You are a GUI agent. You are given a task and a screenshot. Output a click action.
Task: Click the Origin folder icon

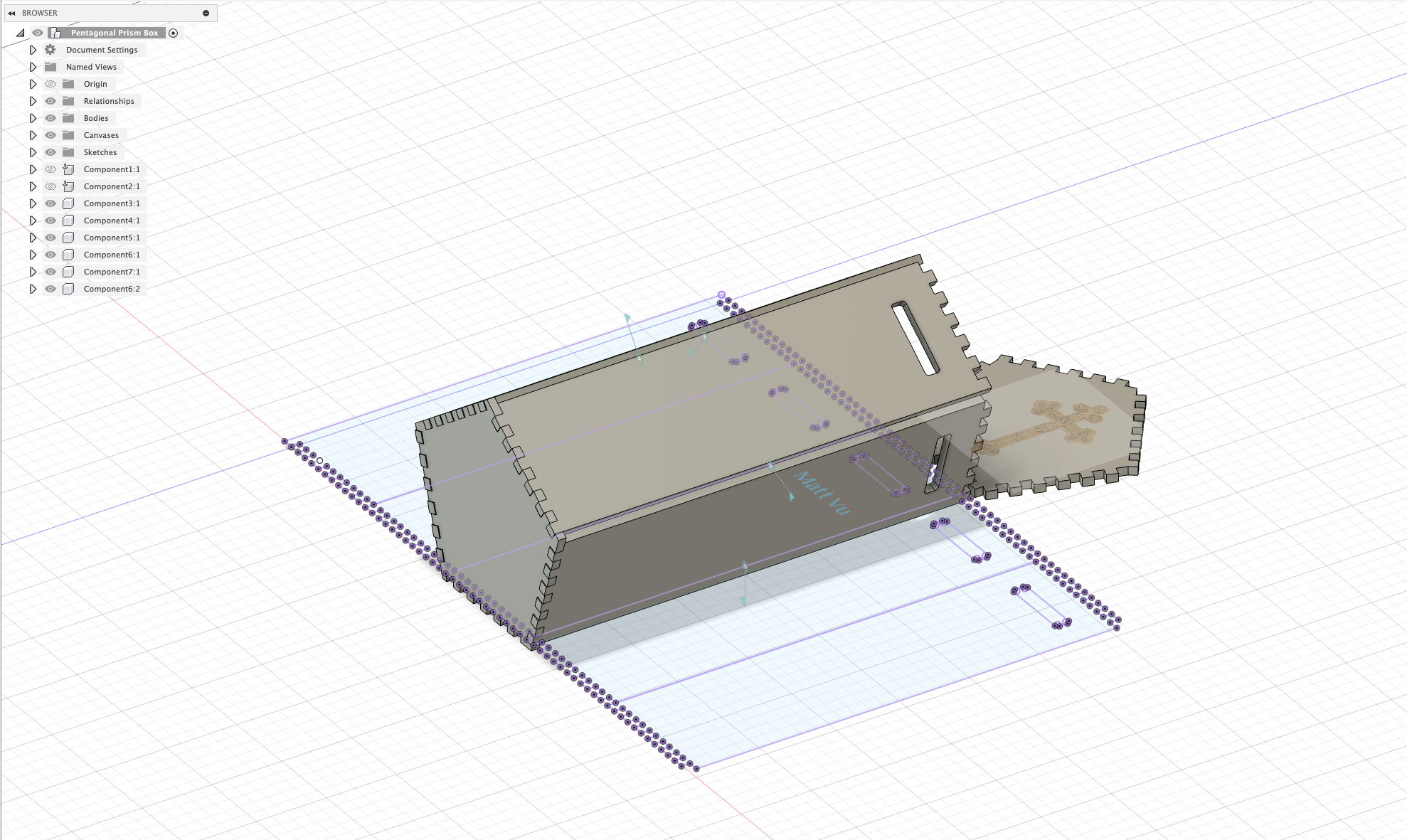(68, 84)
